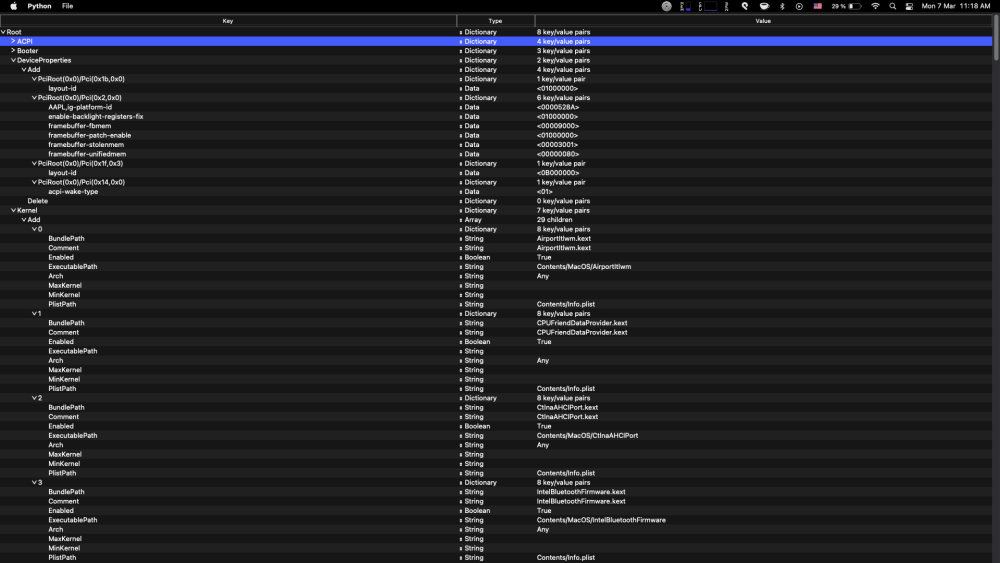Open the Apple menu
The image size is (1000, 563).
13,6
